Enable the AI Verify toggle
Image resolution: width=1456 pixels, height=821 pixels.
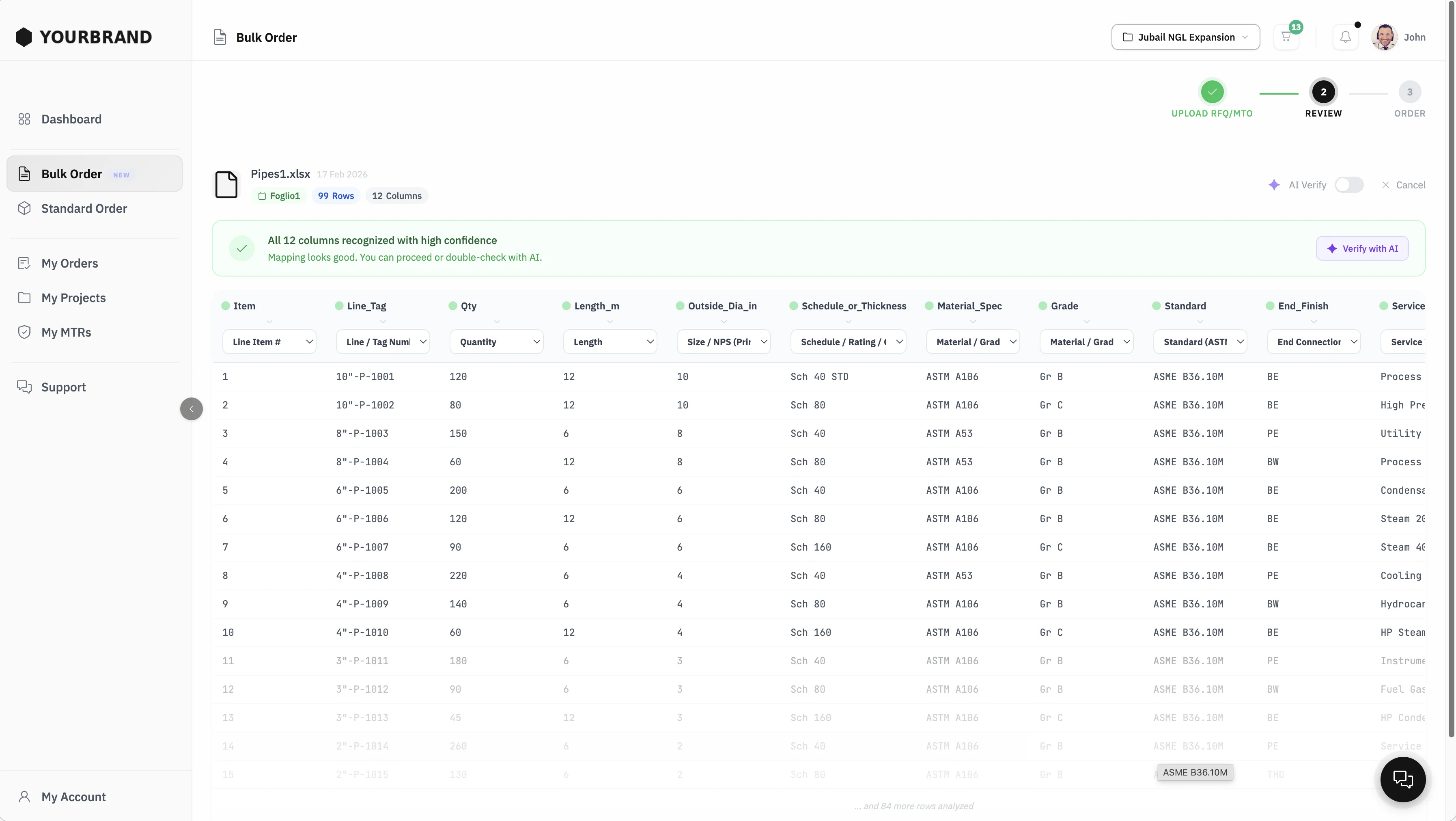(x=1350, y=185)
